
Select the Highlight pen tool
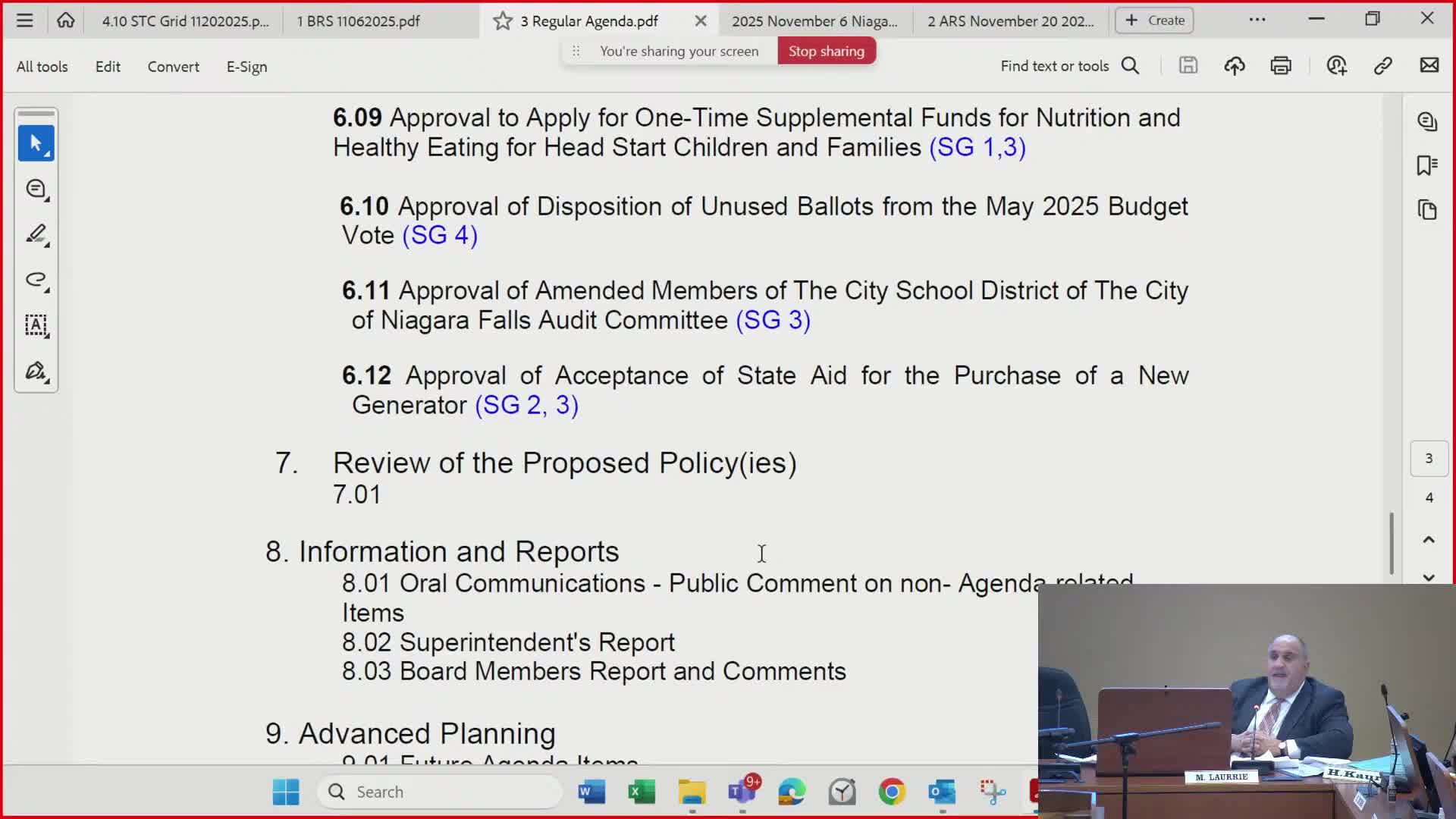tap(36, 234)
